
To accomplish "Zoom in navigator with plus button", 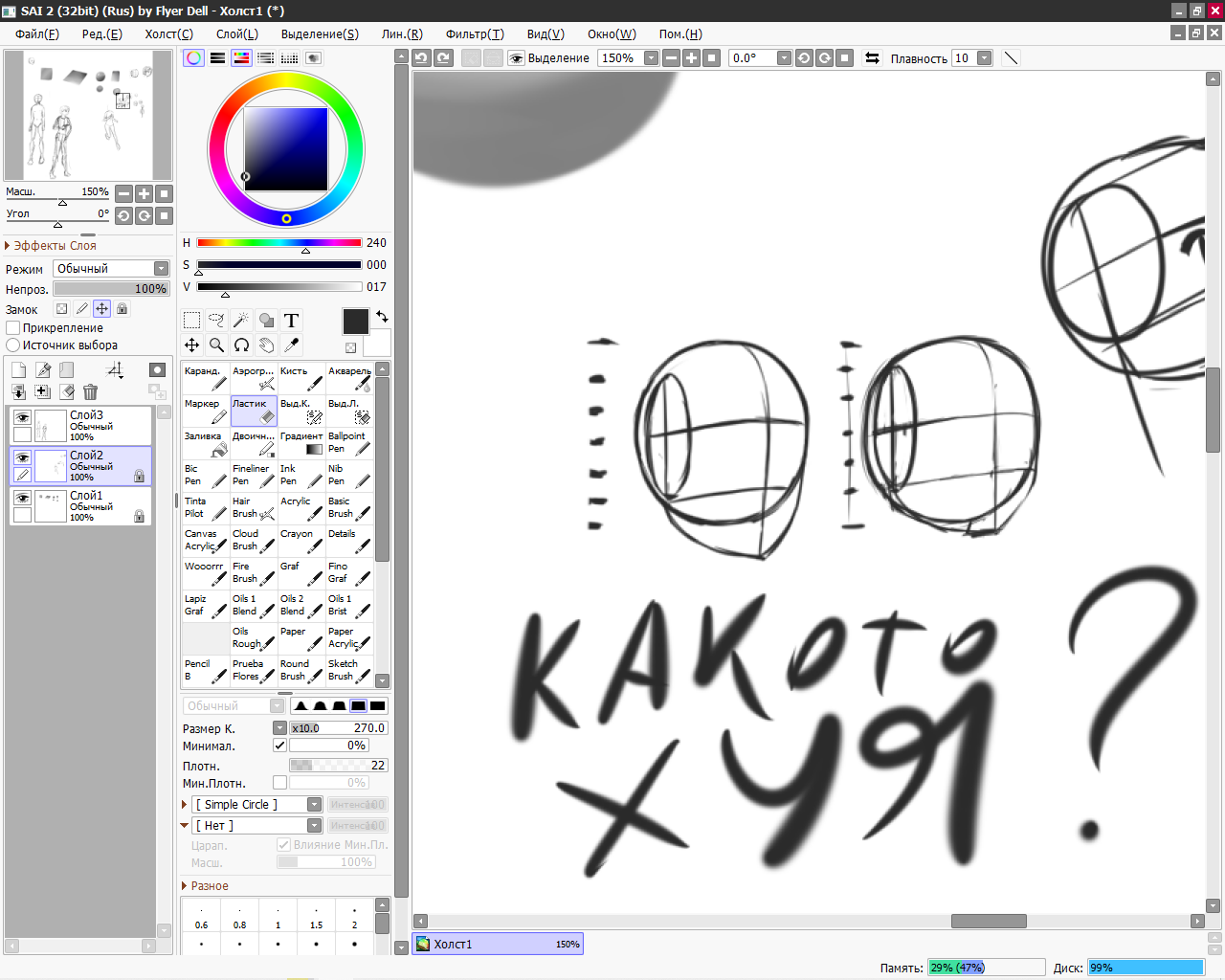I will 144,193.
